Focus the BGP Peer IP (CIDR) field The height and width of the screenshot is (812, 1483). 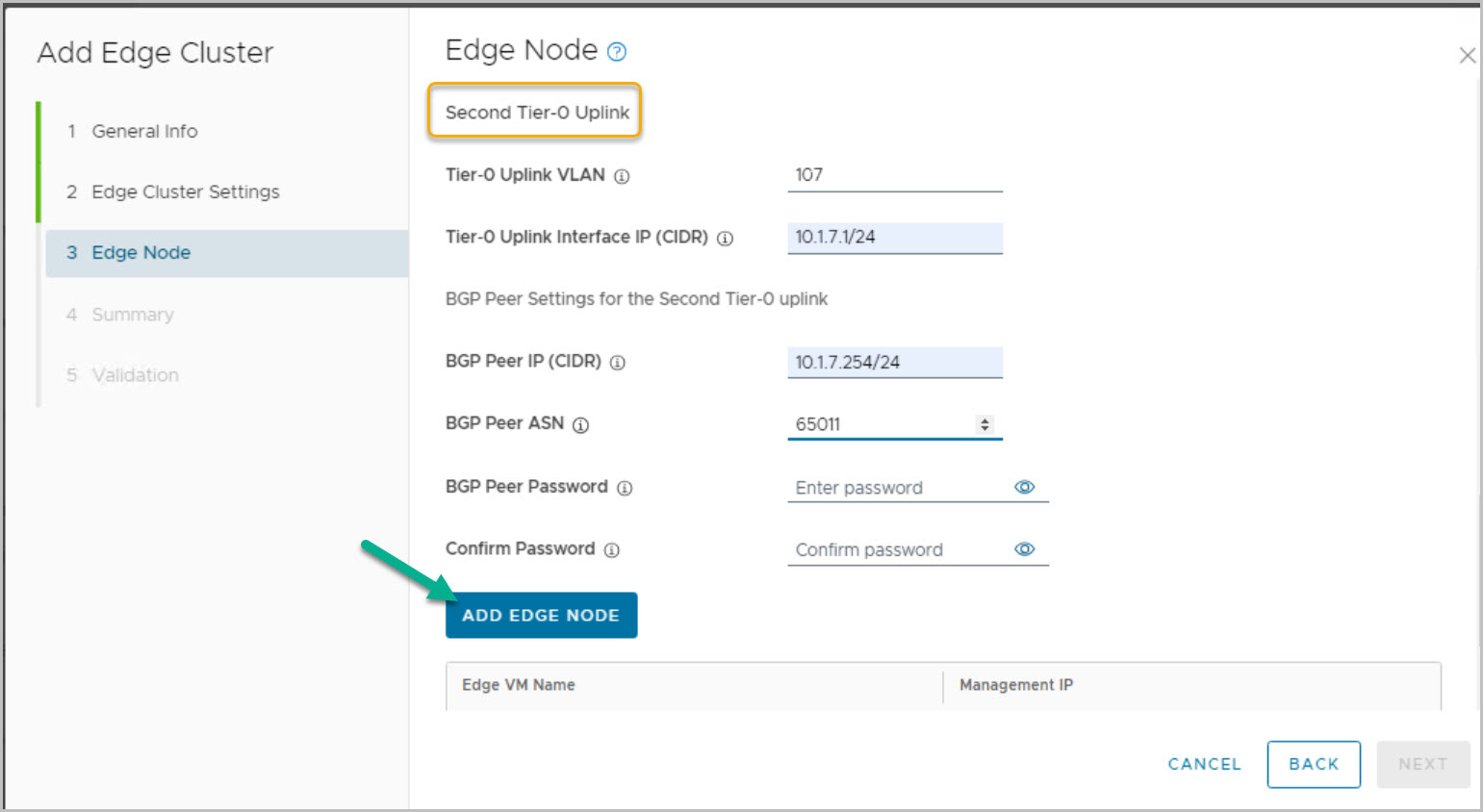tap(894, 363)
